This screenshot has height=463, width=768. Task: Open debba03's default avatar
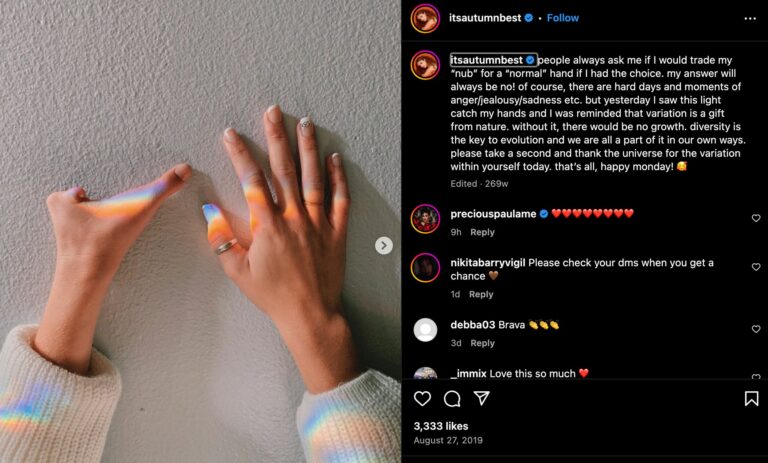(425, 330)
